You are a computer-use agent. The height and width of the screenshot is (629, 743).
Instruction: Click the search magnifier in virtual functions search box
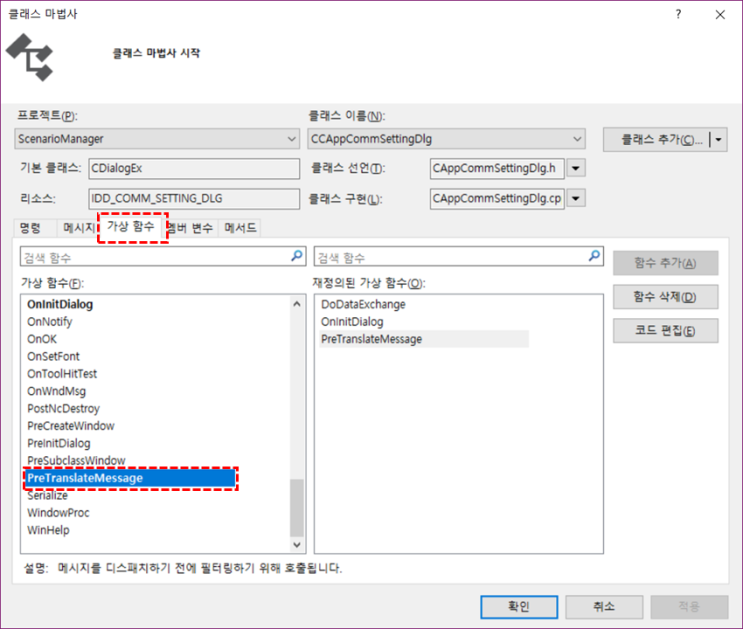[x=297, y=256]
